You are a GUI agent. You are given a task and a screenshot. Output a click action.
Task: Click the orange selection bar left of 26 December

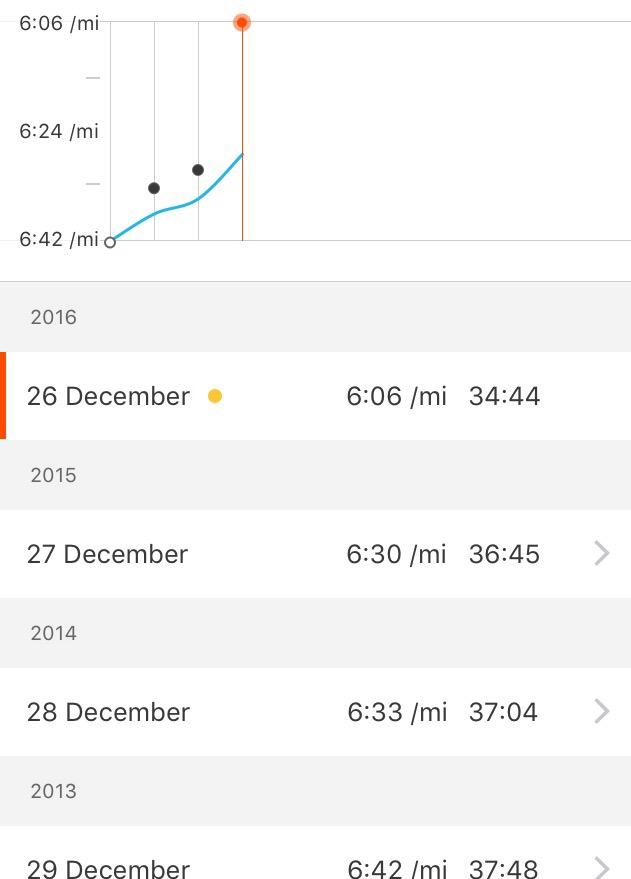(3, 396)
